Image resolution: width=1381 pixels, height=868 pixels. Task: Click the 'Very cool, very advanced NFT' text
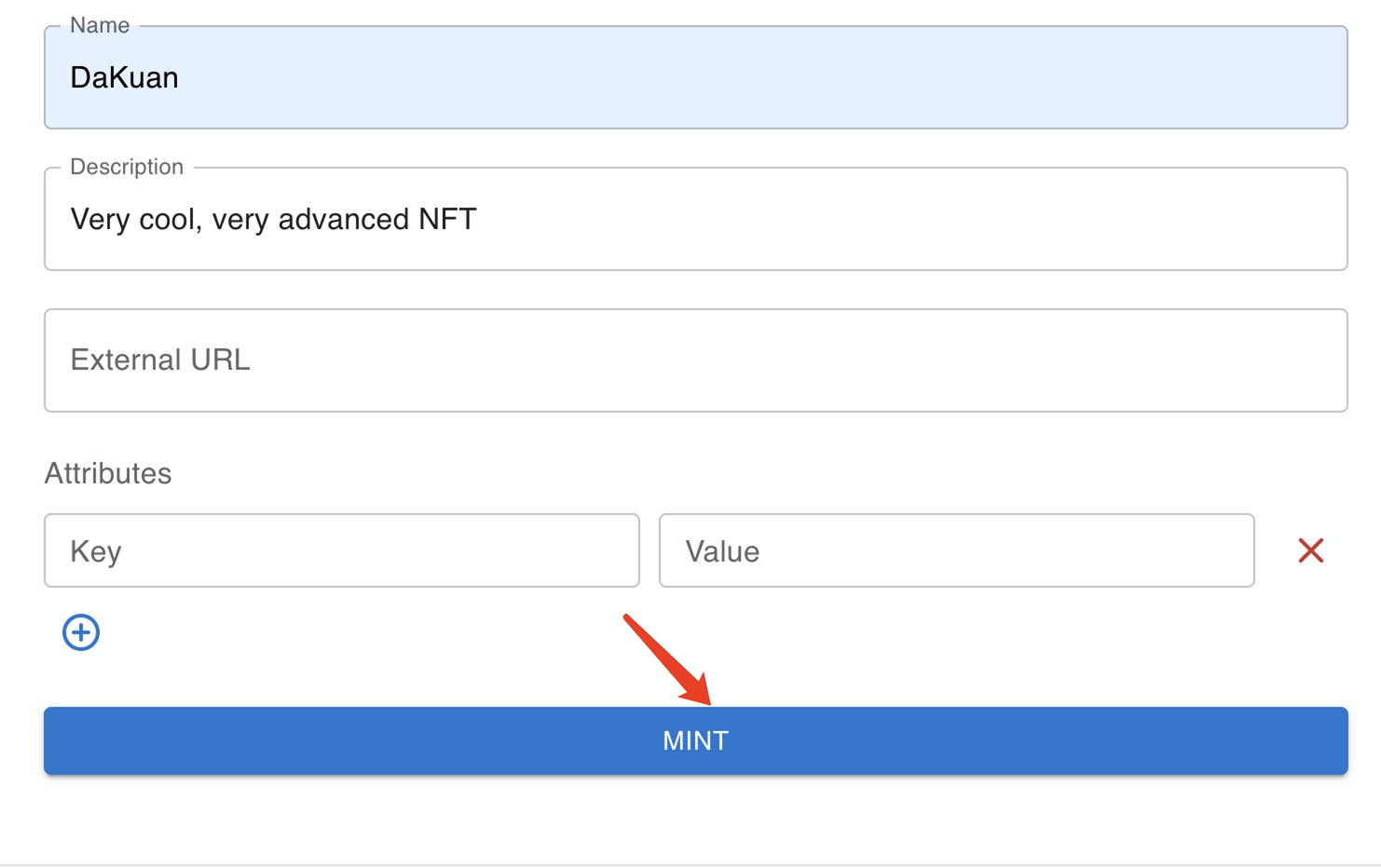click(273, 219)
